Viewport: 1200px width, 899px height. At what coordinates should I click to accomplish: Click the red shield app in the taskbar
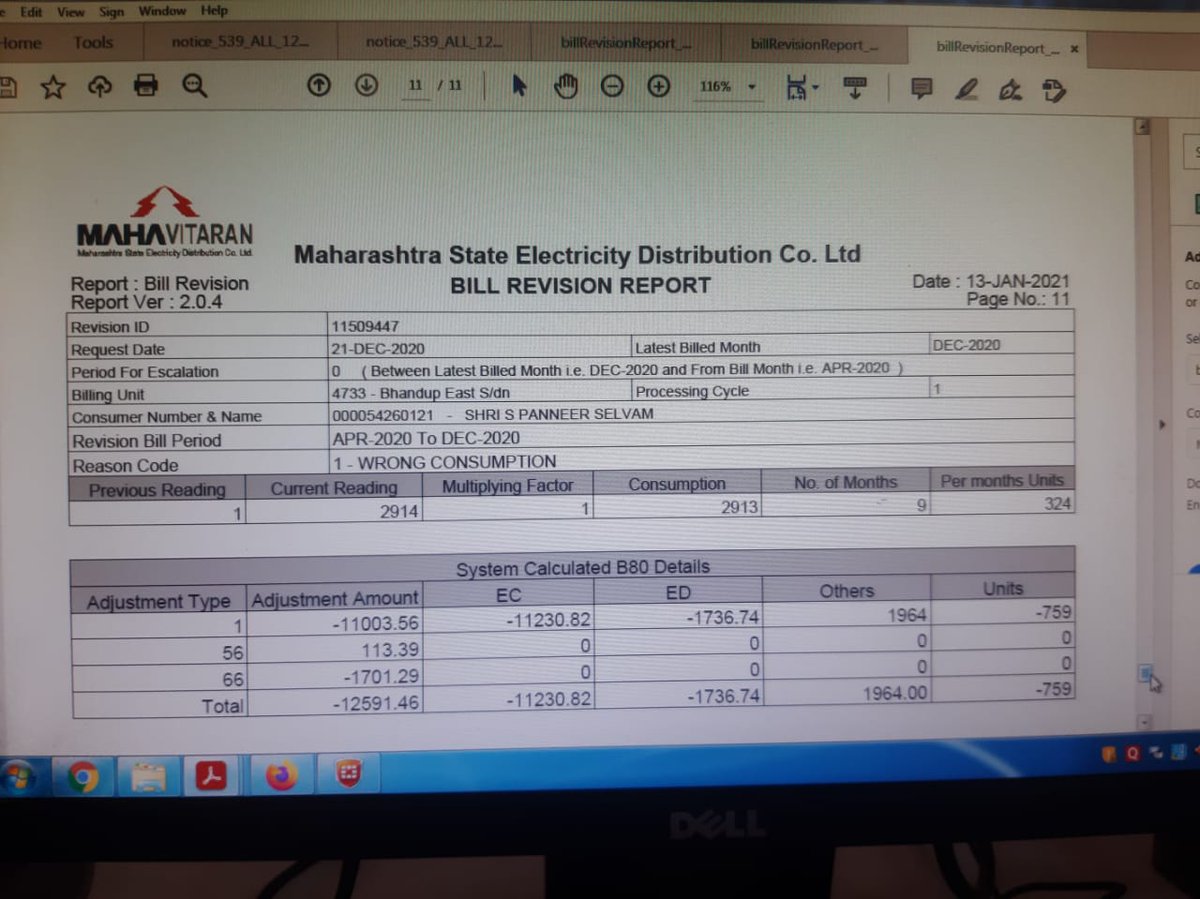[347, 773]
